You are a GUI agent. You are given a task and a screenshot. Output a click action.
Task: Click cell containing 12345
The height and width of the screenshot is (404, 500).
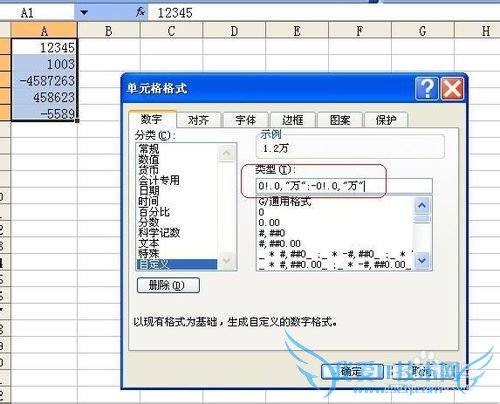point(44,47)
